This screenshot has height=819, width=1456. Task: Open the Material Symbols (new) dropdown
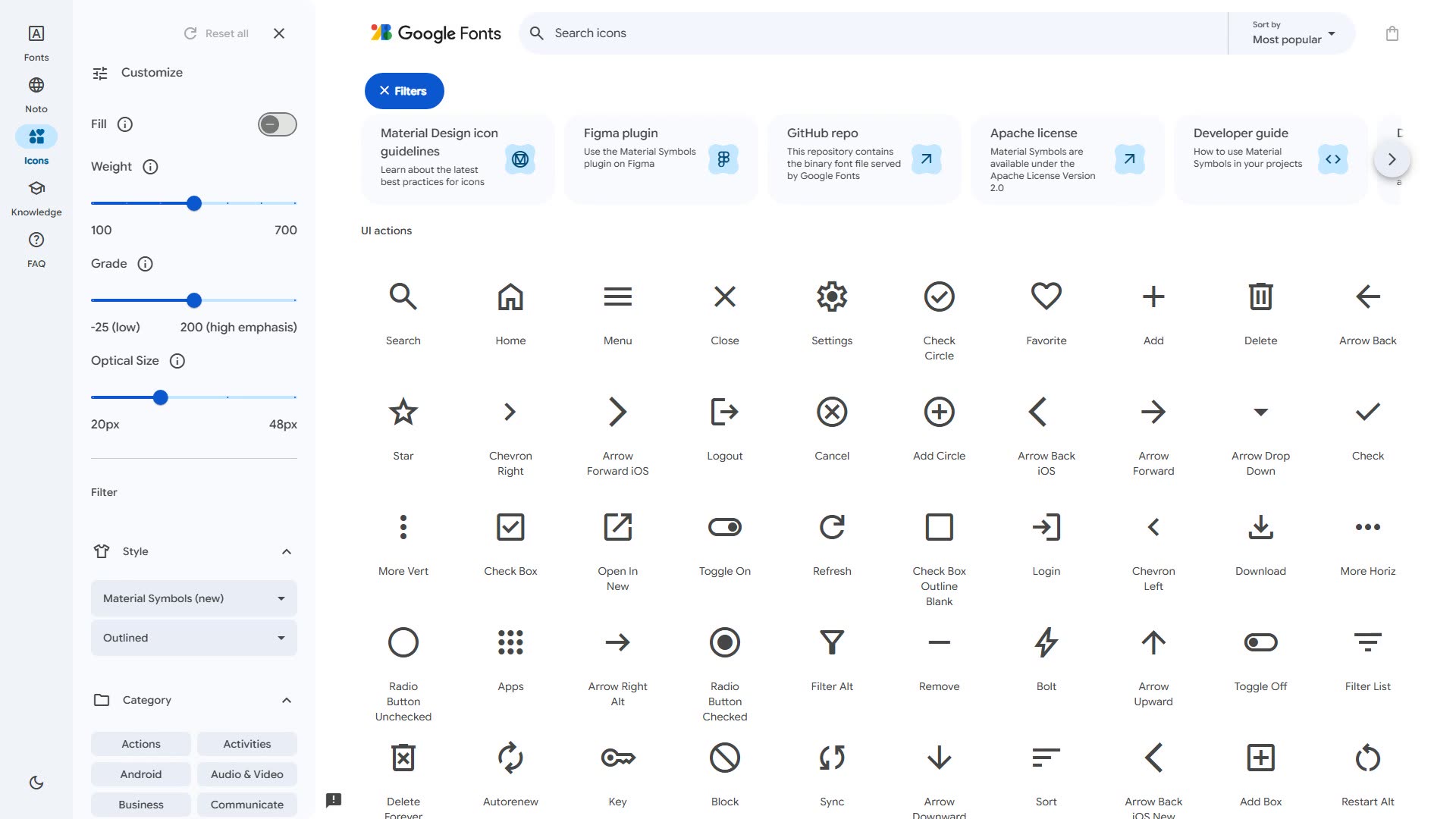[194, 598]
